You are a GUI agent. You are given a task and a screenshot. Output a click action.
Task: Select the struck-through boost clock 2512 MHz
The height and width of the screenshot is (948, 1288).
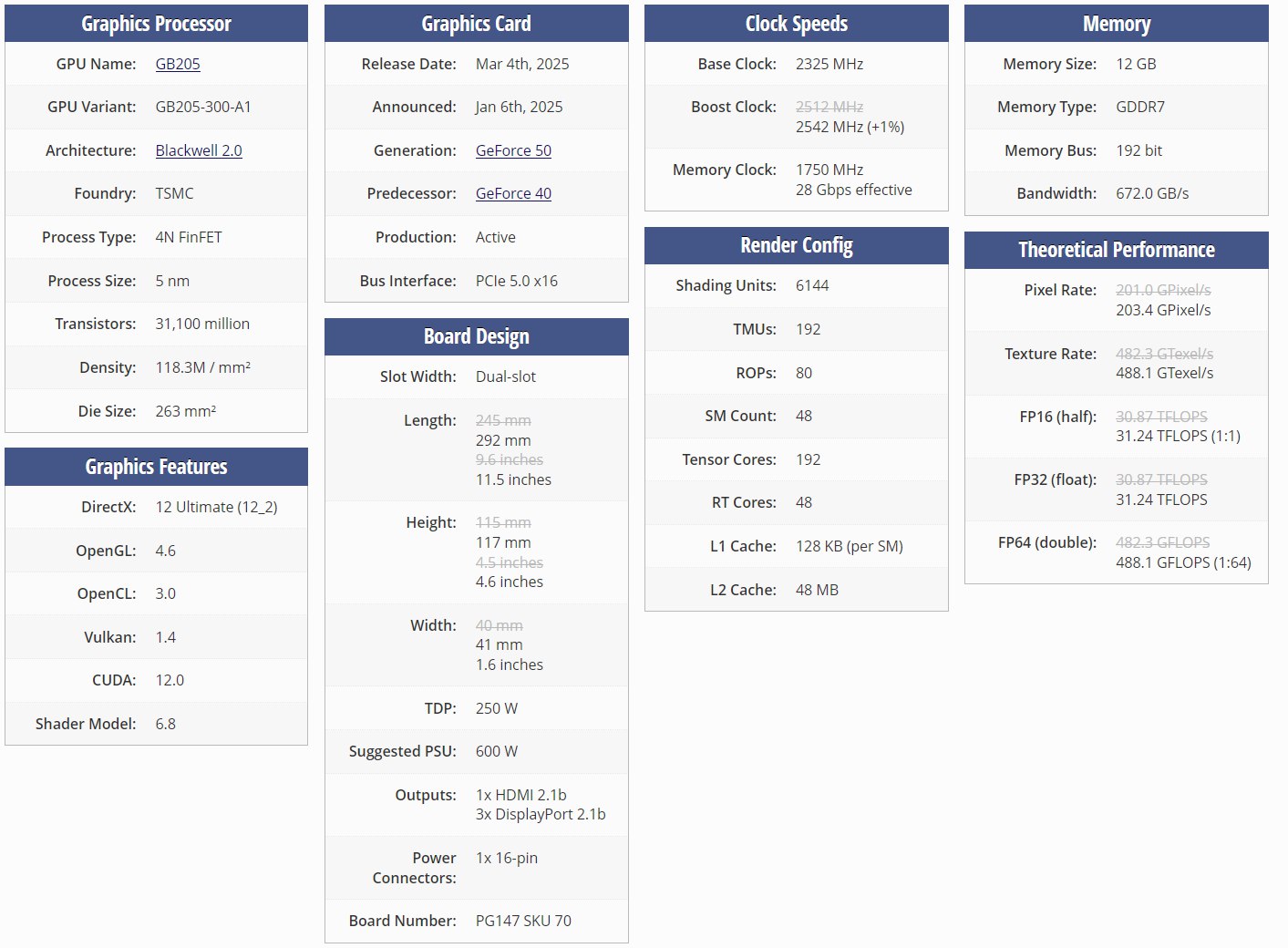(829, 107)
